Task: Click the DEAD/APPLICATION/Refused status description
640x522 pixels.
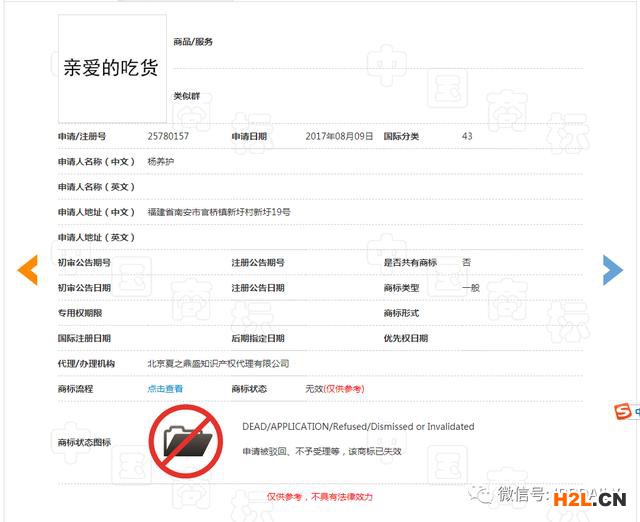Action: [x=358, y=427]
